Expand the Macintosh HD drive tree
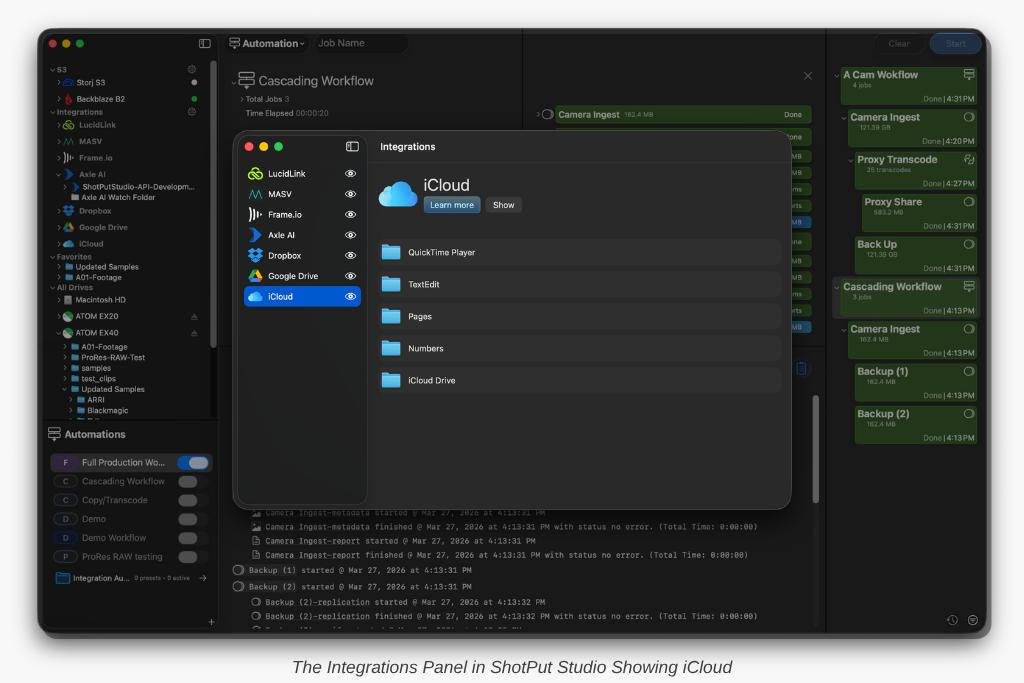This screenshot has height=683, width=1024. coord(59,300)
